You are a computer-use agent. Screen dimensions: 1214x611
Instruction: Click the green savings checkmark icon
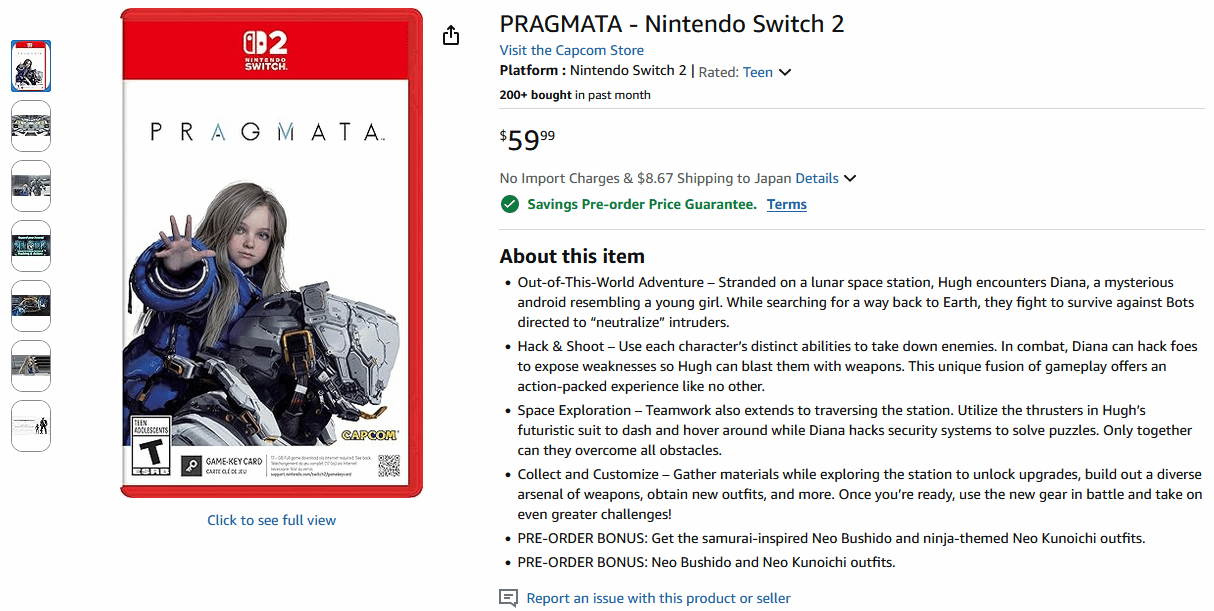[x=510, y=204]
